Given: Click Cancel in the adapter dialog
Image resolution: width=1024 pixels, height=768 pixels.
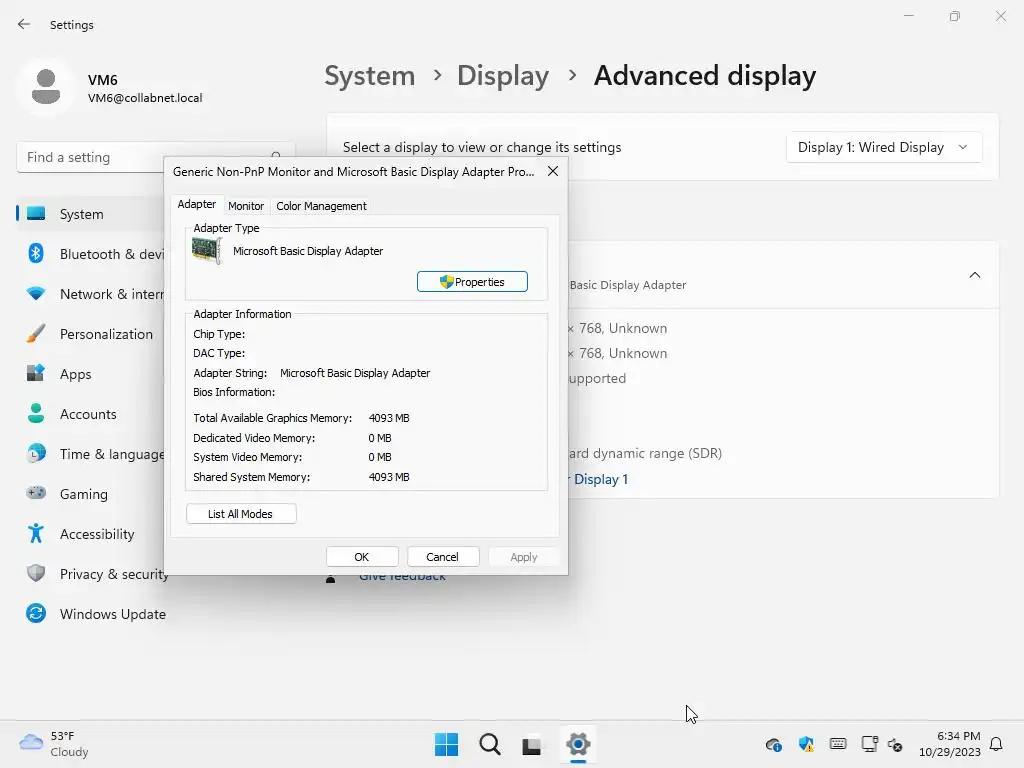Looking at the screenshot, I should (443, 557).
